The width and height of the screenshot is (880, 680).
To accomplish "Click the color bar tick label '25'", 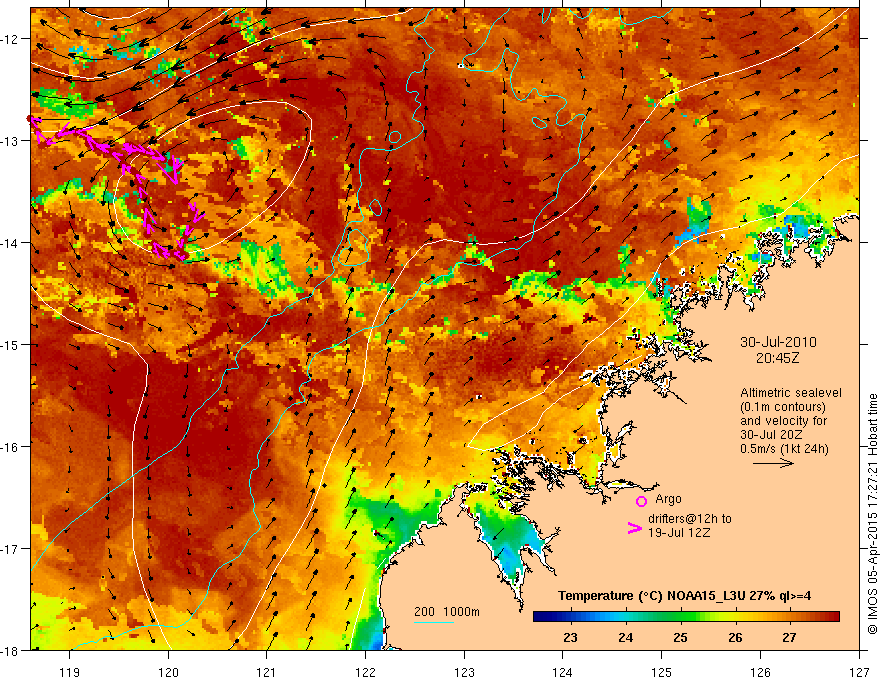I will (x=680, y=638).
